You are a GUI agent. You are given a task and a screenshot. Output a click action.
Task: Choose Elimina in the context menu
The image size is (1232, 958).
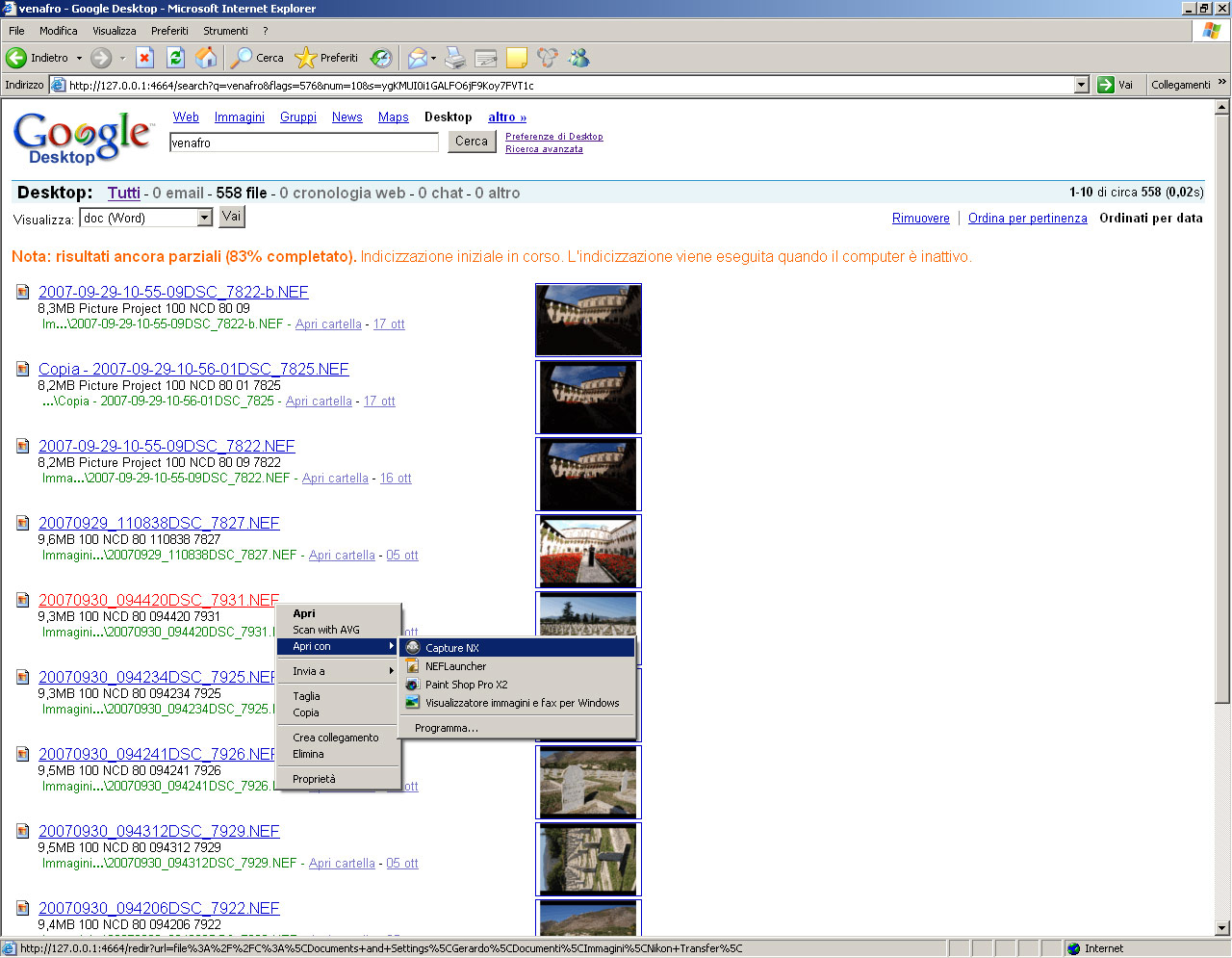(x=338, y=754)
